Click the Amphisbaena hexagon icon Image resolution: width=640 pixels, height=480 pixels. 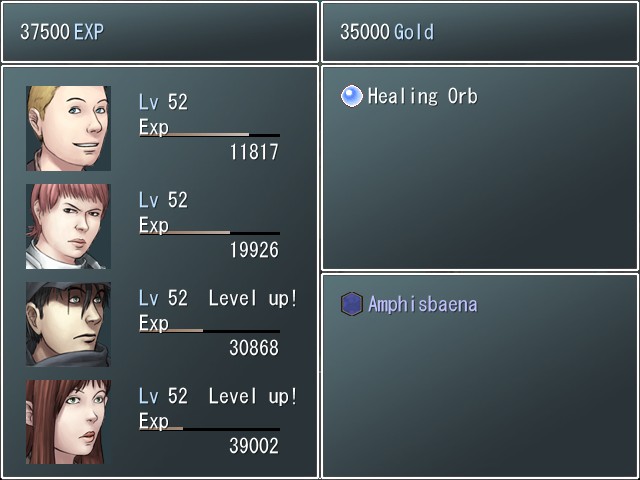[x=351, y=304]
